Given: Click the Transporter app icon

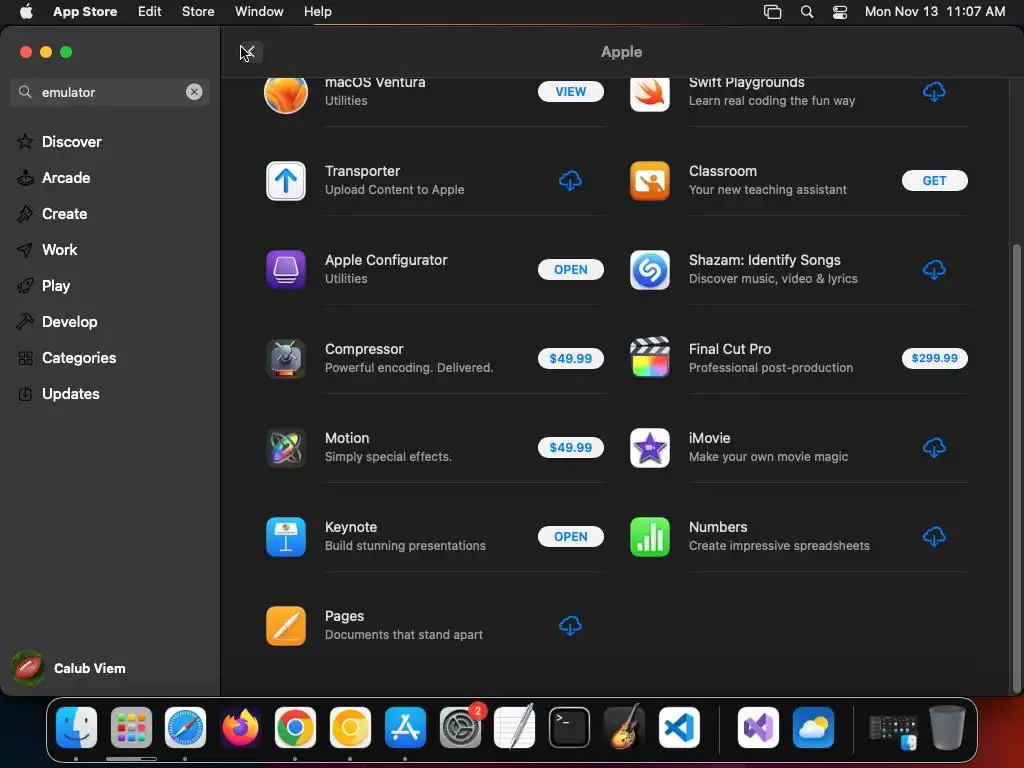Looking at the screenshot, I should (285, 181).
